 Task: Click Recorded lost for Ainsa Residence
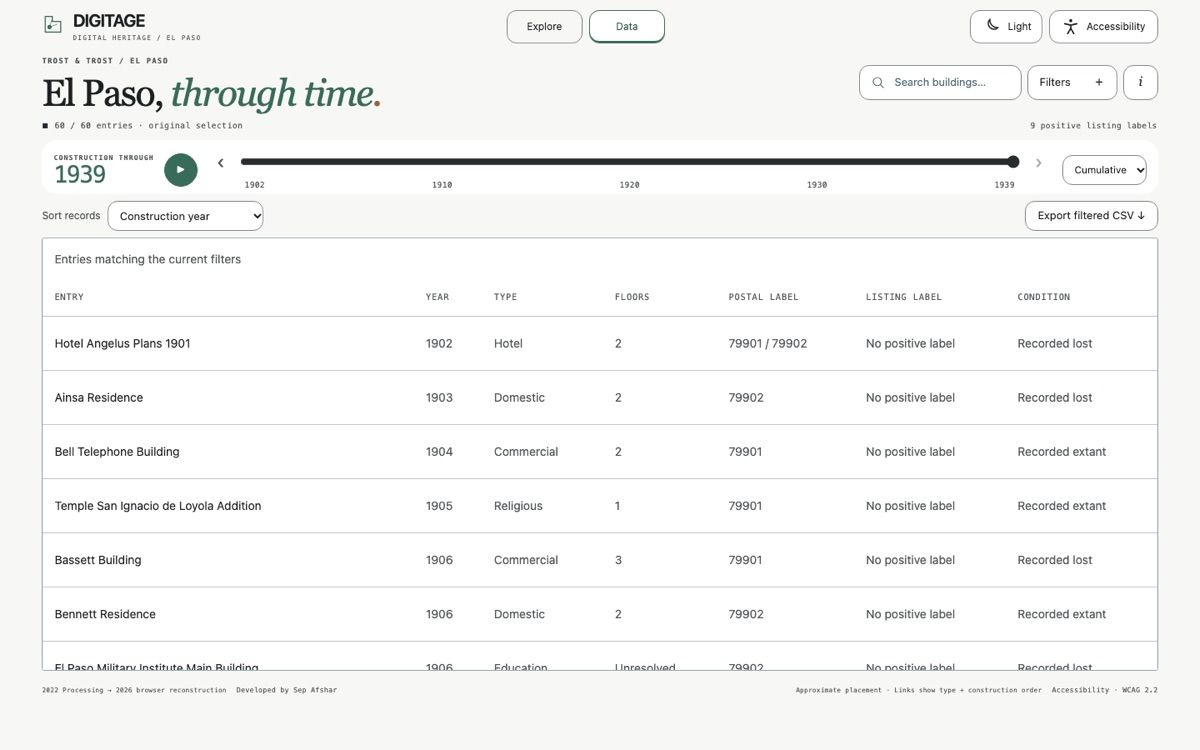pos(1055,398)
